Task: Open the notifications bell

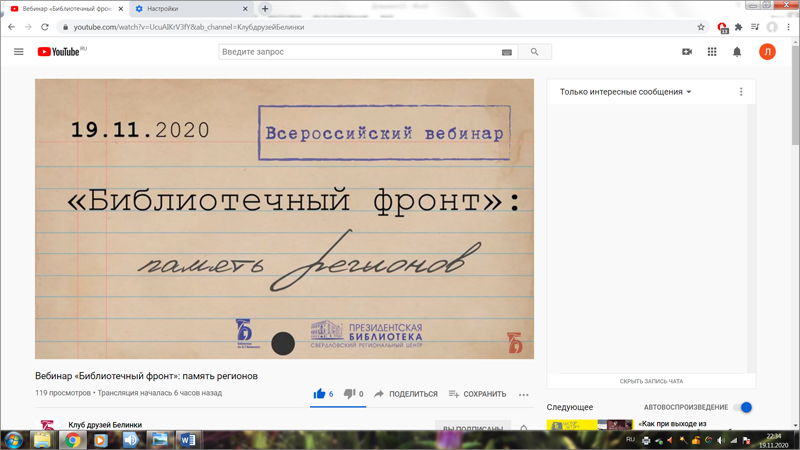Action: [x=737, y=52]
